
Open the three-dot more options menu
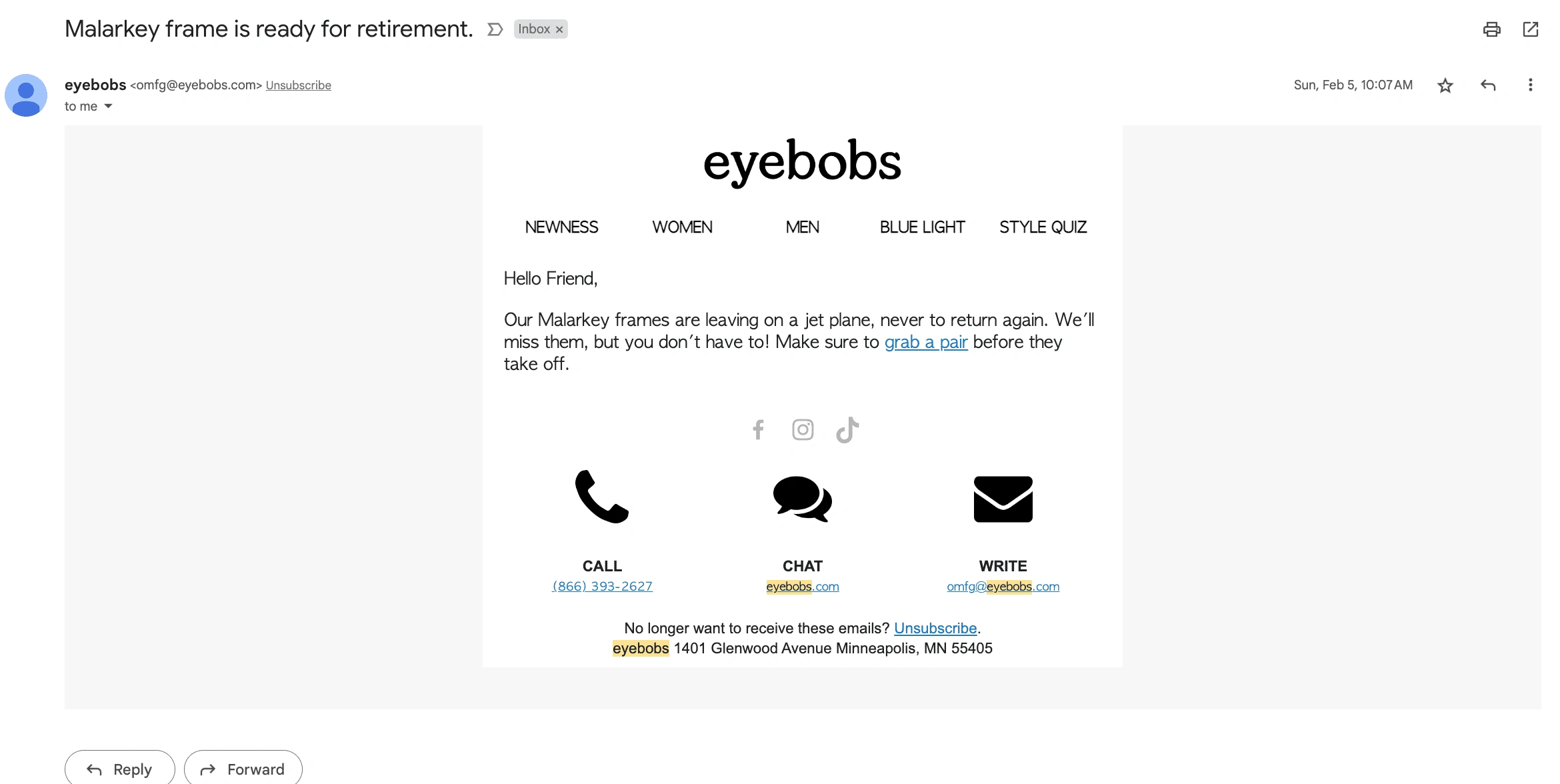1530,85
